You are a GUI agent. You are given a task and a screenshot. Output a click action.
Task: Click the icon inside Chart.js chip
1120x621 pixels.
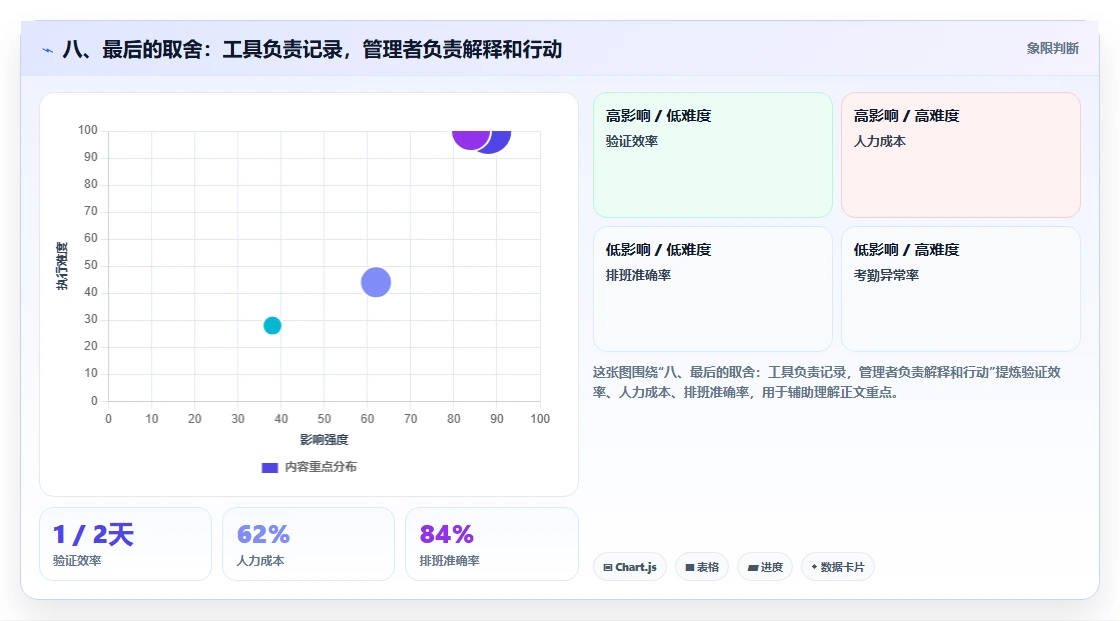point(608,567)
